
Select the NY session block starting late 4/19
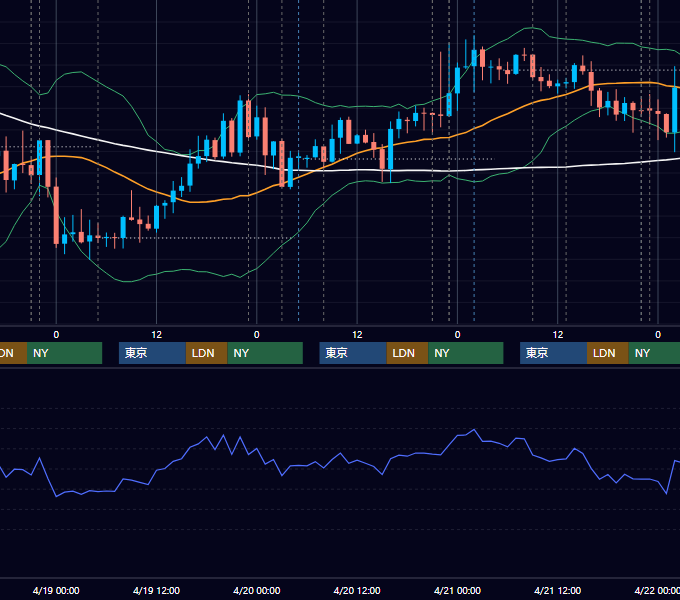click(265, 353)
